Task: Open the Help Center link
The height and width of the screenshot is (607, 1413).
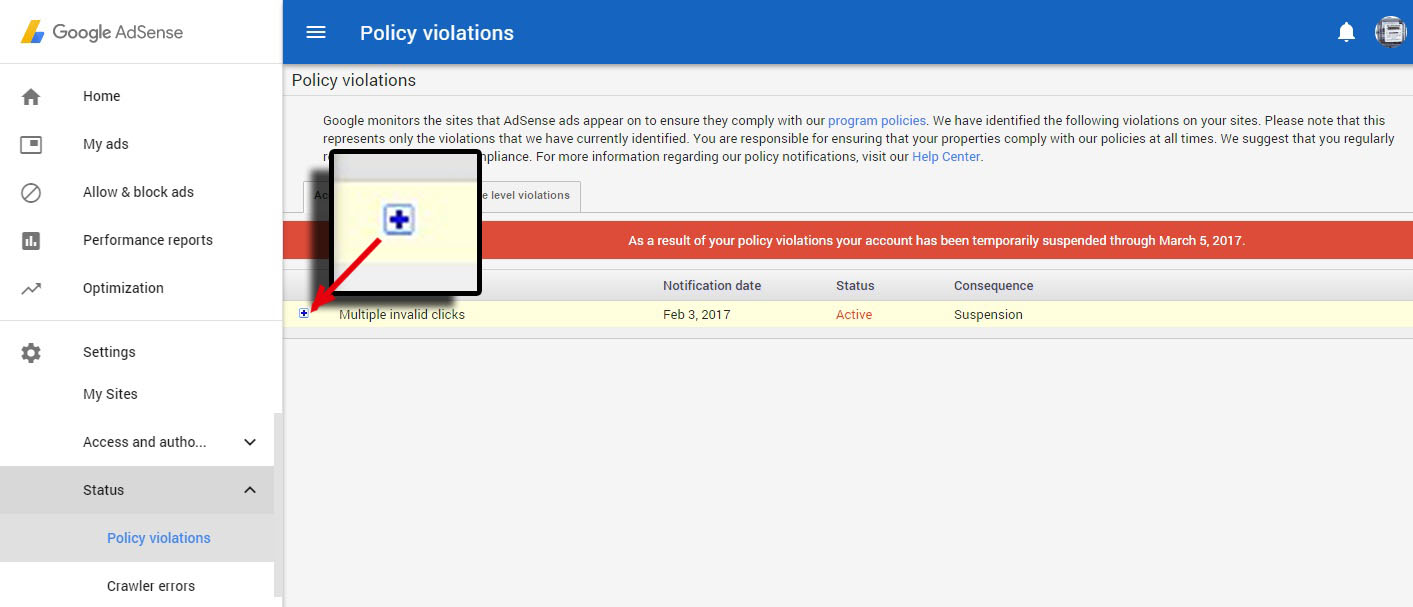Action: (946, 157)
